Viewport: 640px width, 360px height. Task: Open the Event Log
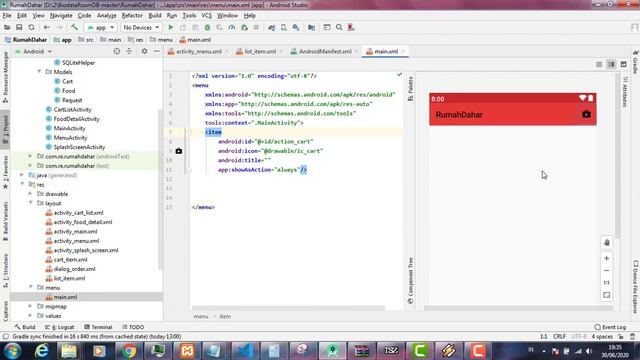tap(610, 327)
